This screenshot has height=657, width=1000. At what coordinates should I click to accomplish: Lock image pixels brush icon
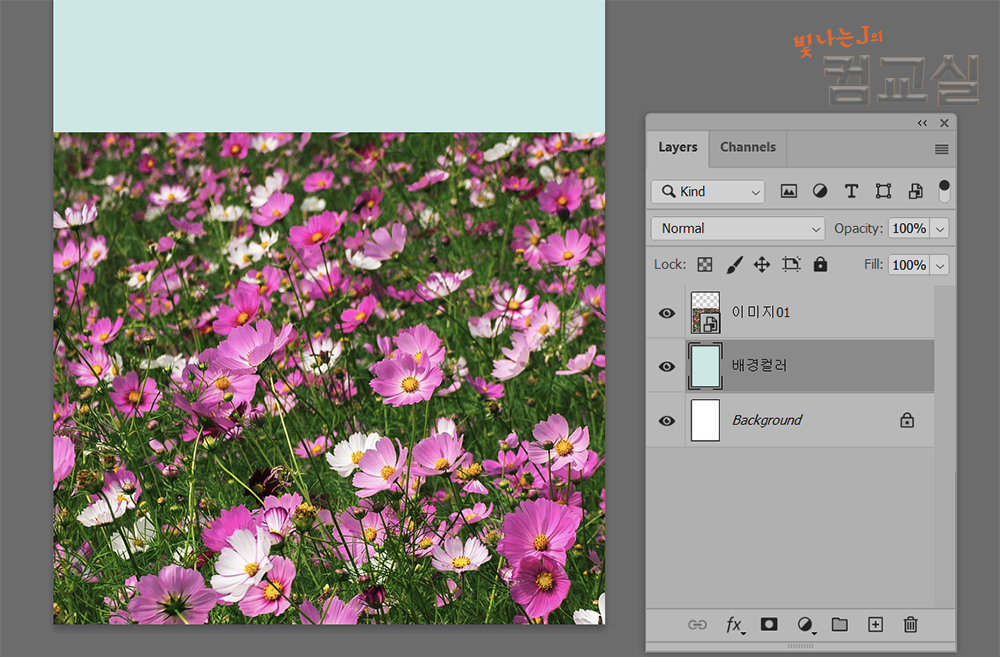click(734, 265)
